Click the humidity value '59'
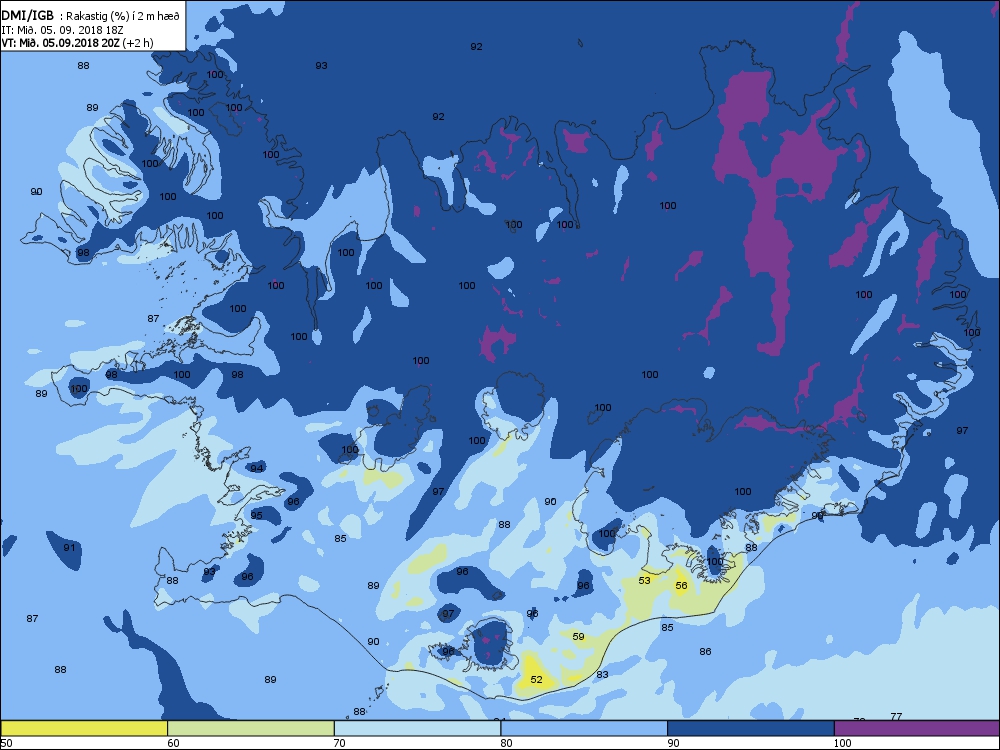 click(x=578, y=636)
